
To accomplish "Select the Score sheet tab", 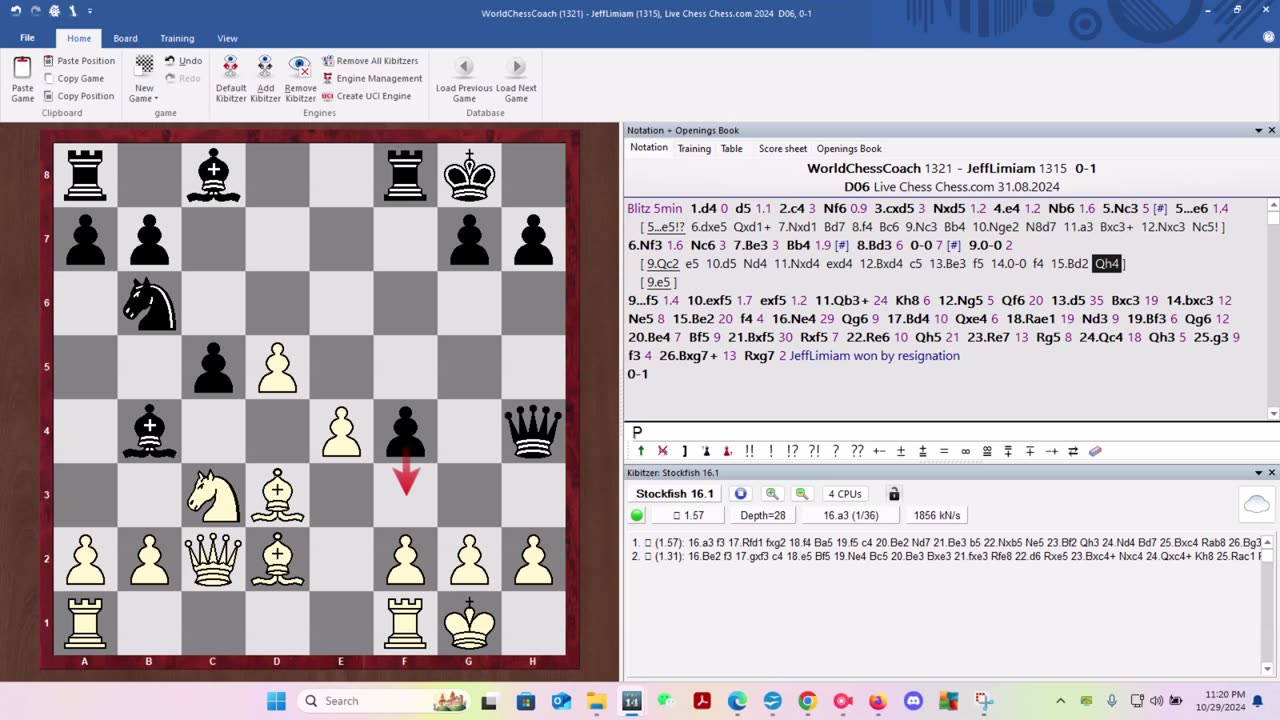I will pos(783,148).
